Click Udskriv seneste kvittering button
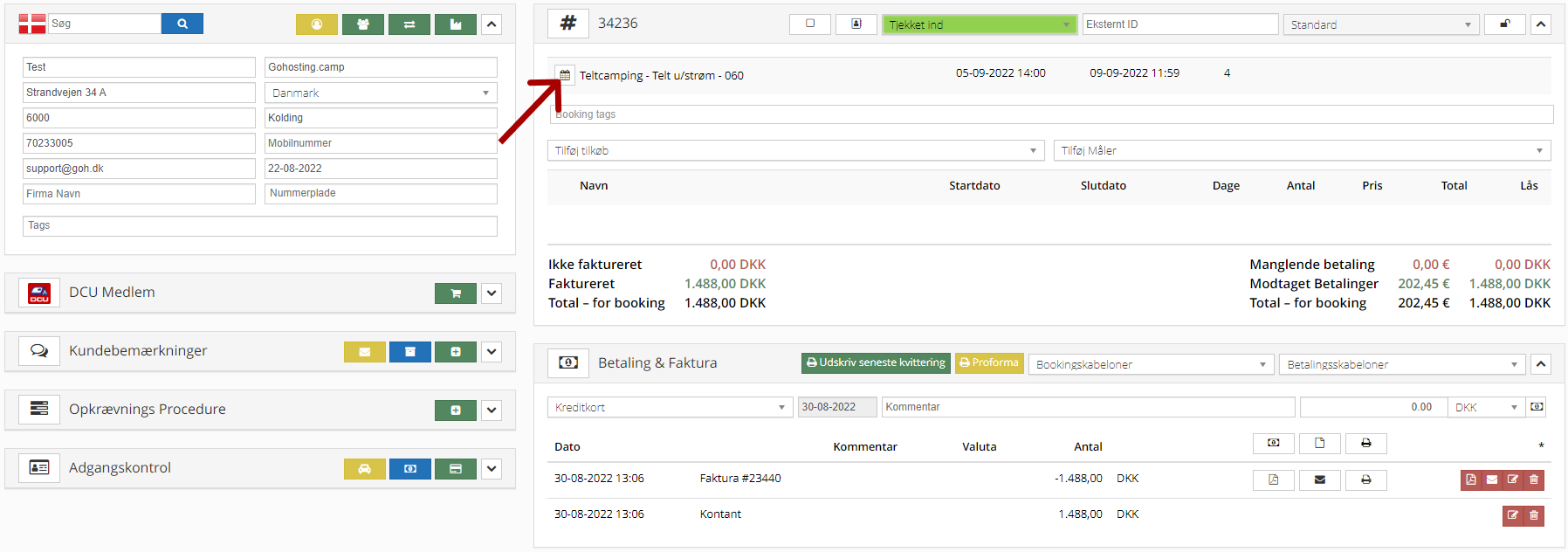This screenshot has width=1568, height=552. (x=876, y=362)
